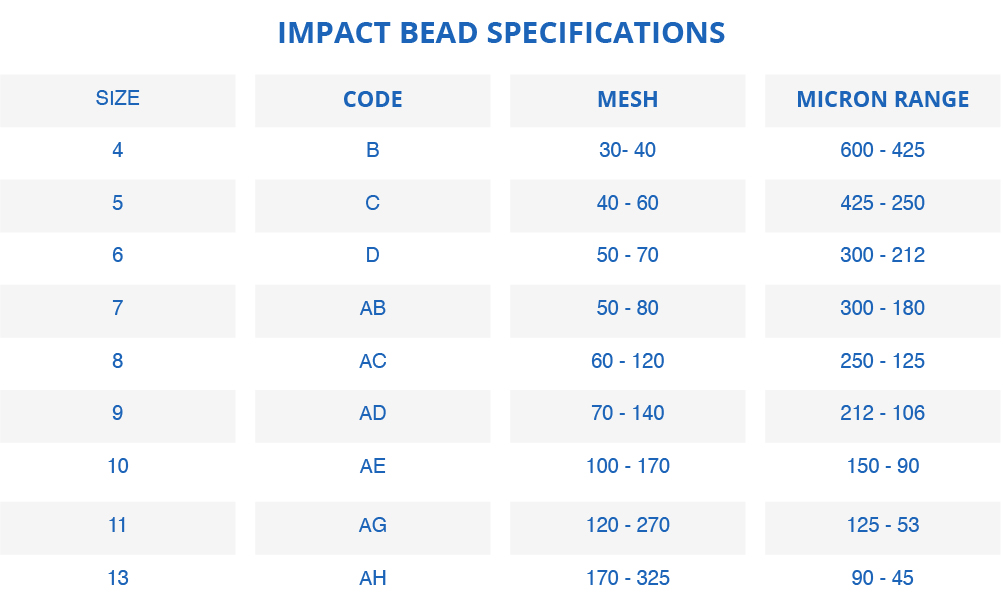Click the CODE column header
The height and width of the screenshot is (614, 1003).
[x=373, y=99]
